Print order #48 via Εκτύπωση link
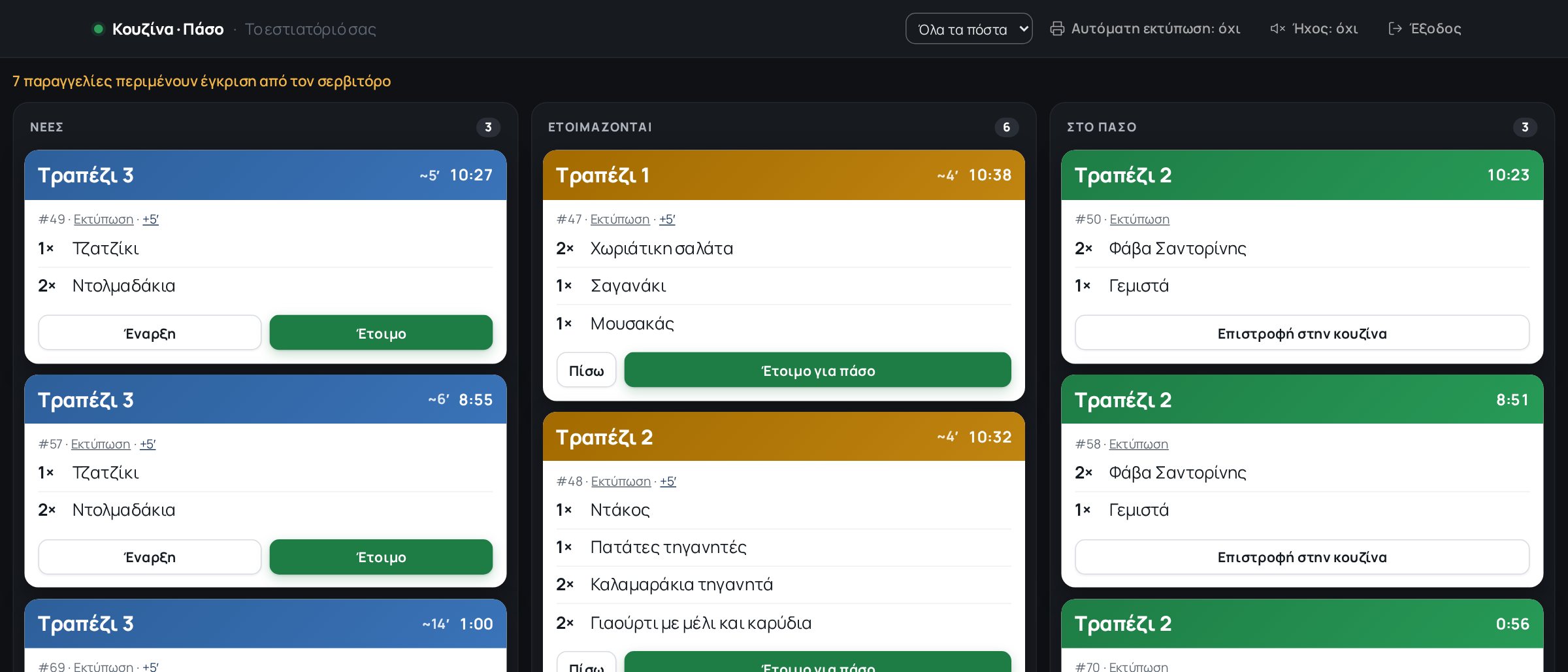This screenshot has width=1568, height=672. click(621, 481)
